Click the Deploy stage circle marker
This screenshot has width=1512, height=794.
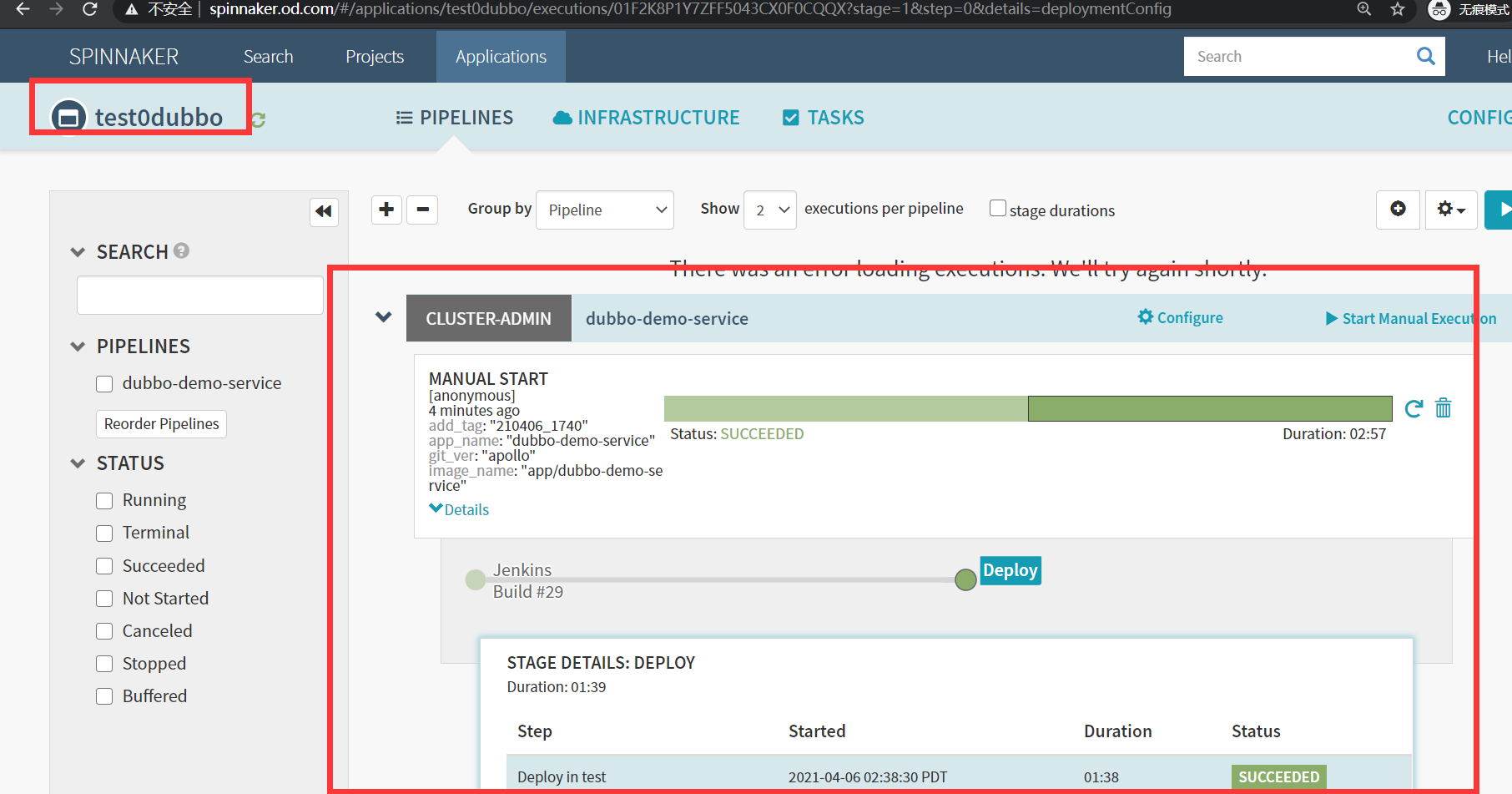coord(965,579)
